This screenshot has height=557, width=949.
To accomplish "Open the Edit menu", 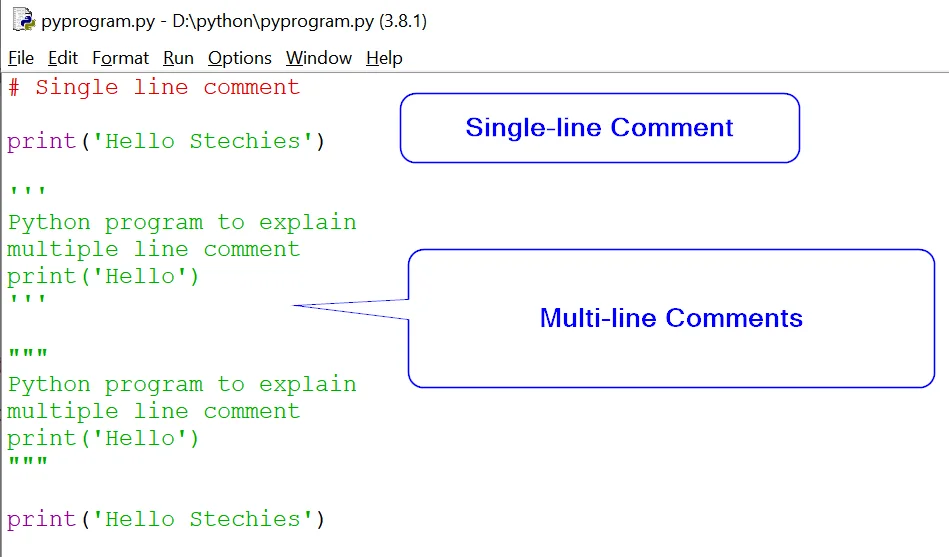I will 63,58.
